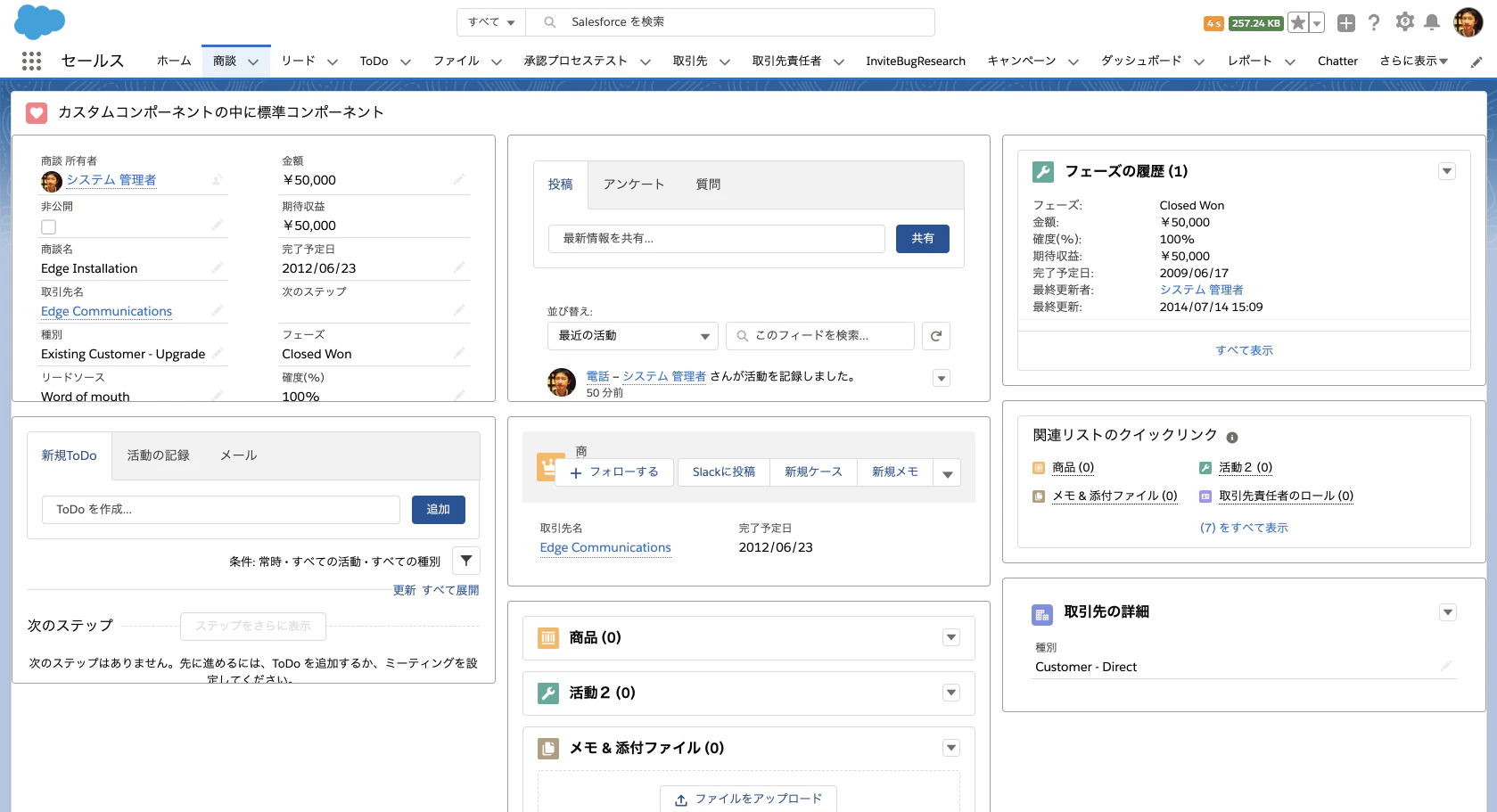The height and width of the screenshot is (812, 1497).
Task: Switch to the アンケート tab
Action: (633, 185)
